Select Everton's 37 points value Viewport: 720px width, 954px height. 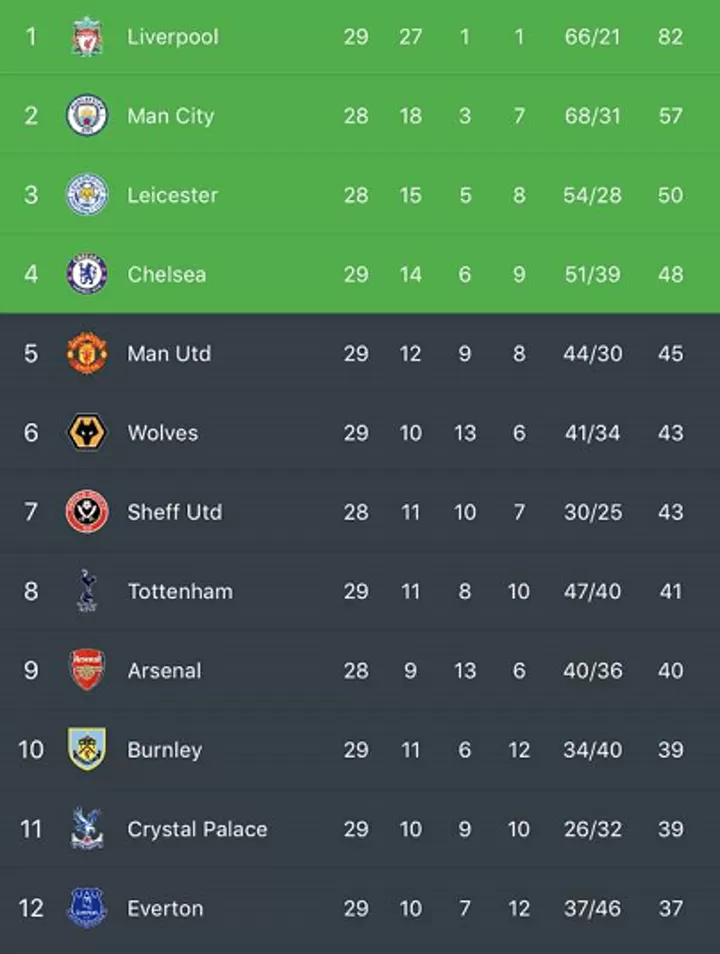(x=670, y=908)
